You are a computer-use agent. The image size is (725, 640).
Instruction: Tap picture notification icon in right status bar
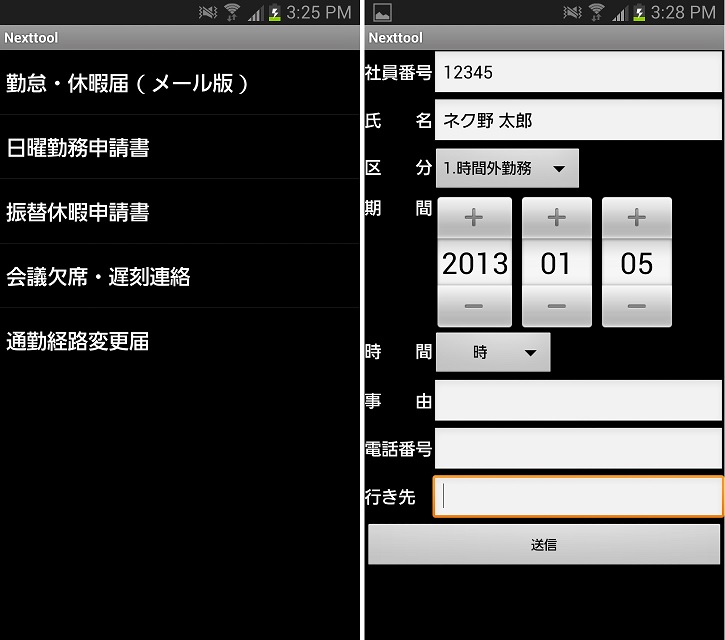click(x=382, y=12)
